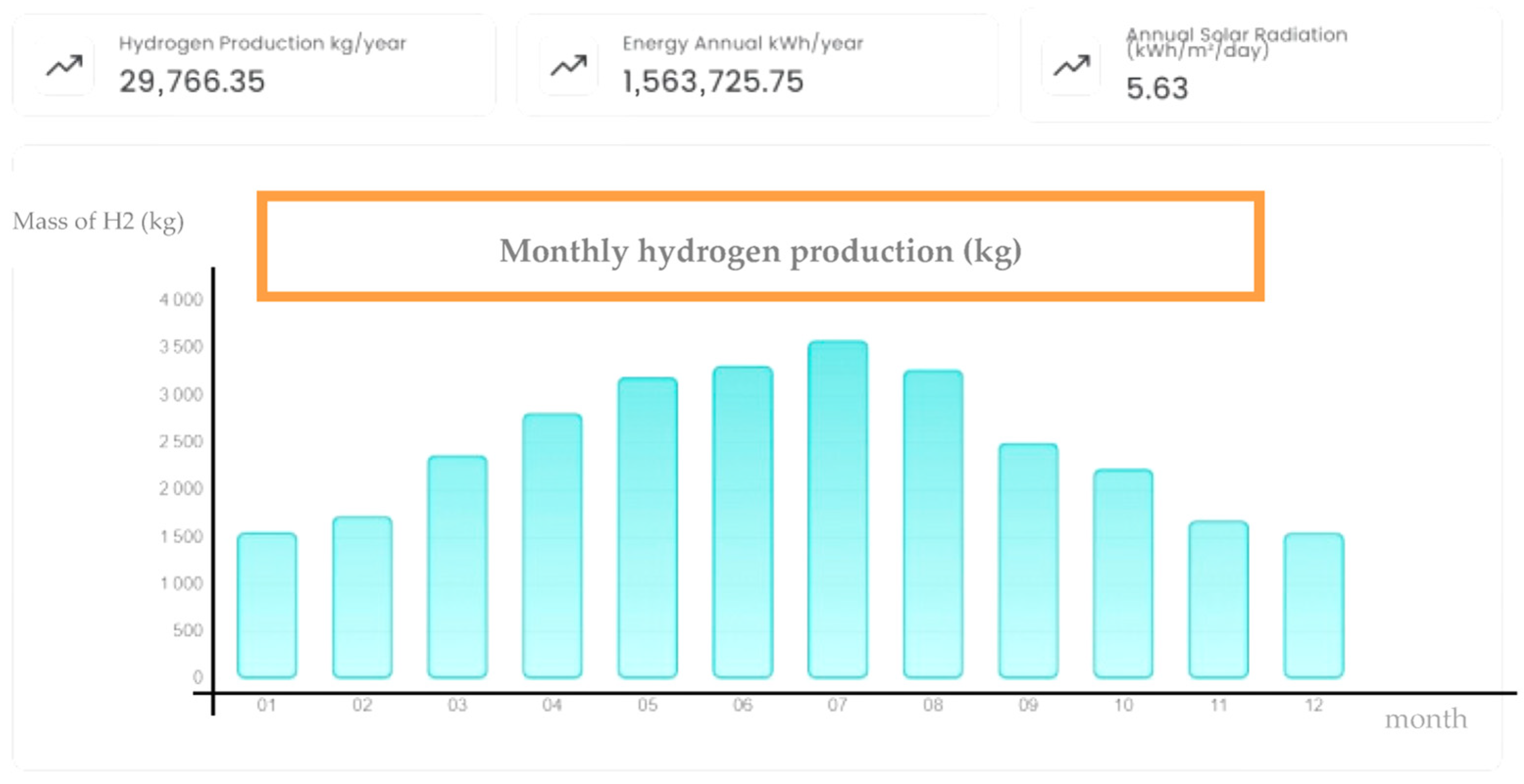Click the x-axis month label "12"

pos(1314,705)
